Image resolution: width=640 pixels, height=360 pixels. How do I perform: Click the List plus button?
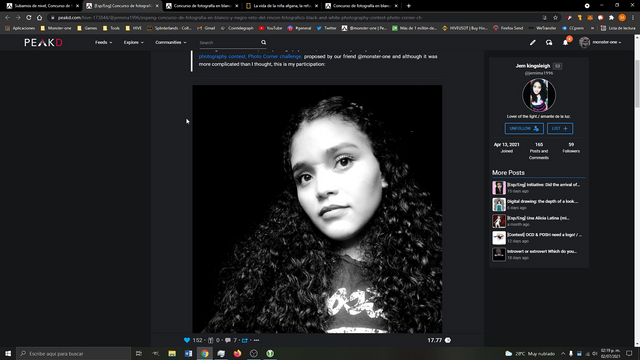tap(560, 129)
